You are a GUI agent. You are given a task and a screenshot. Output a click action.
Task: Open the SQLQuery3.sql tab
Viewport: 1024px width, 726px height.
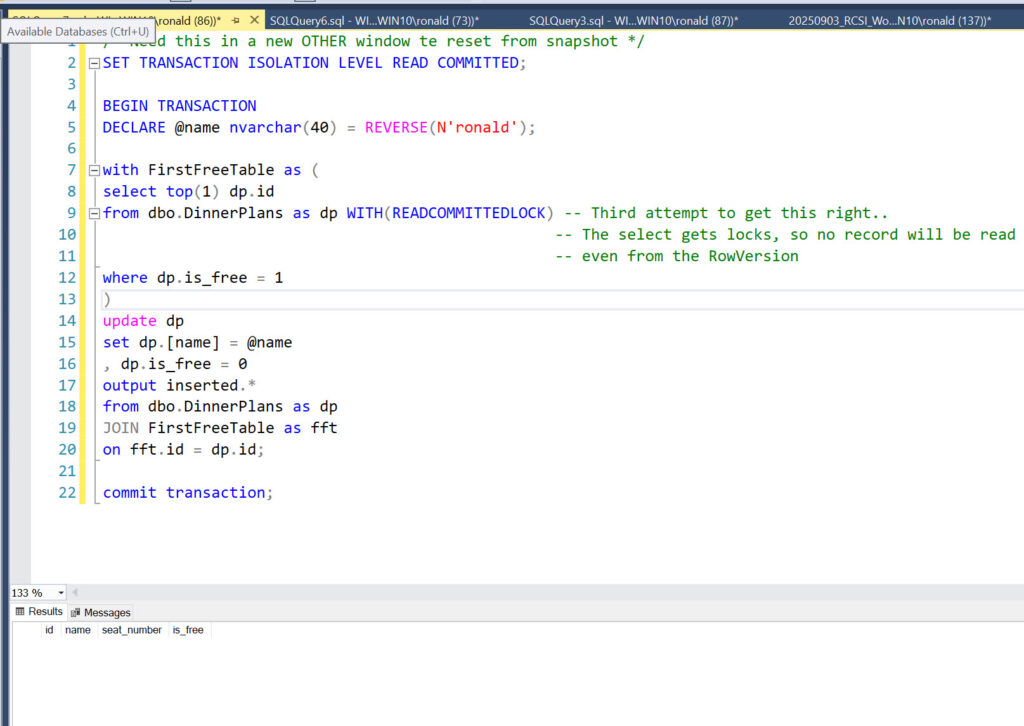[x=632, y=20]
